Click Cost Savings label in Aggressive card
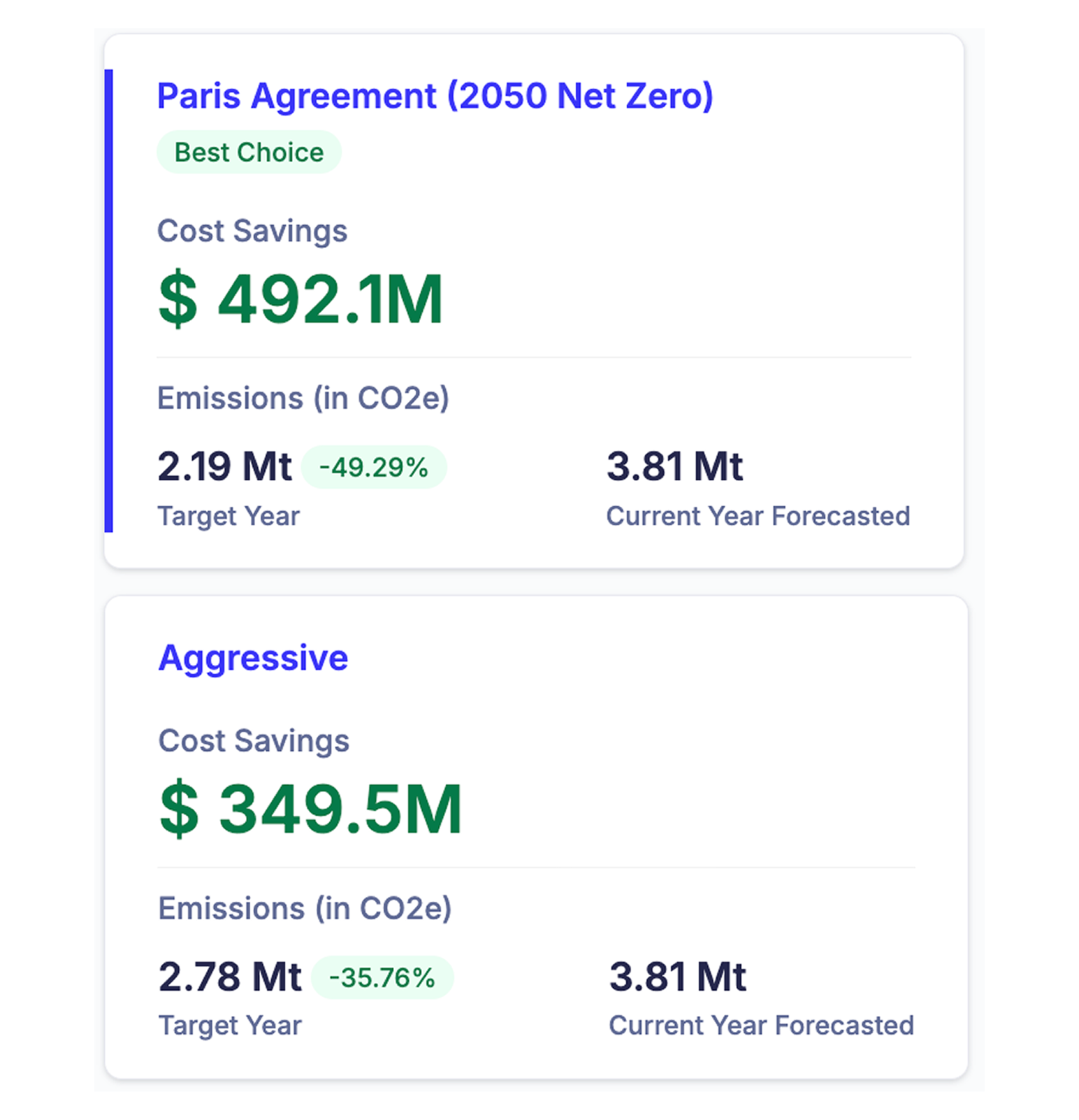 coord(254,740)
